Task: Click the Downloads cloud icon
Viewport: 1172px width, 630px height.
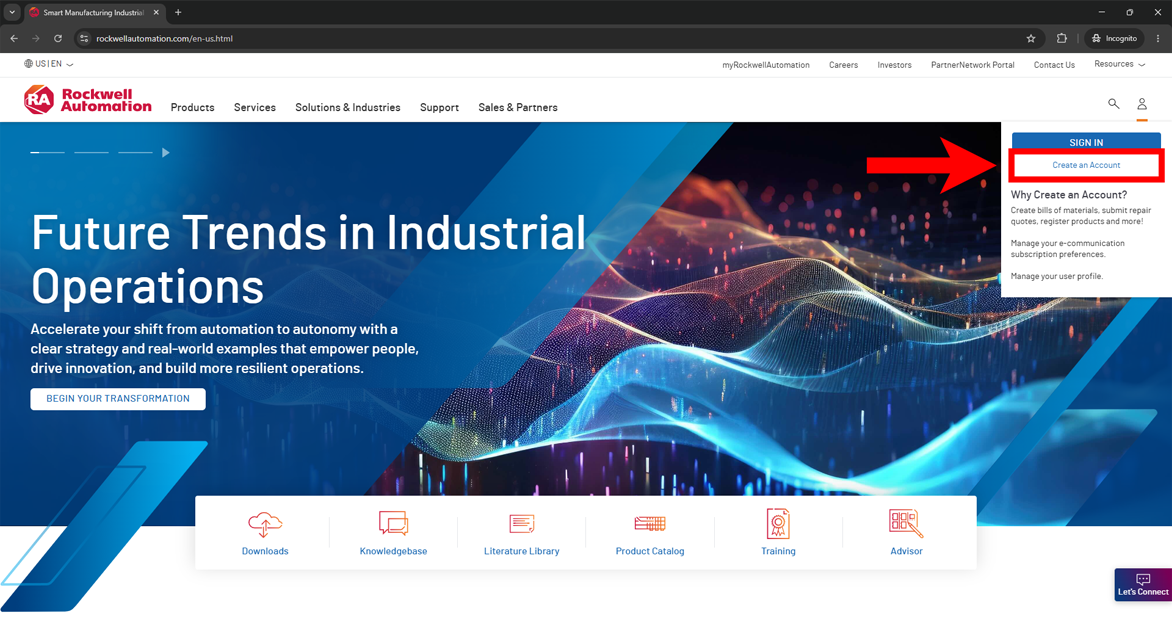Action: 265,524
